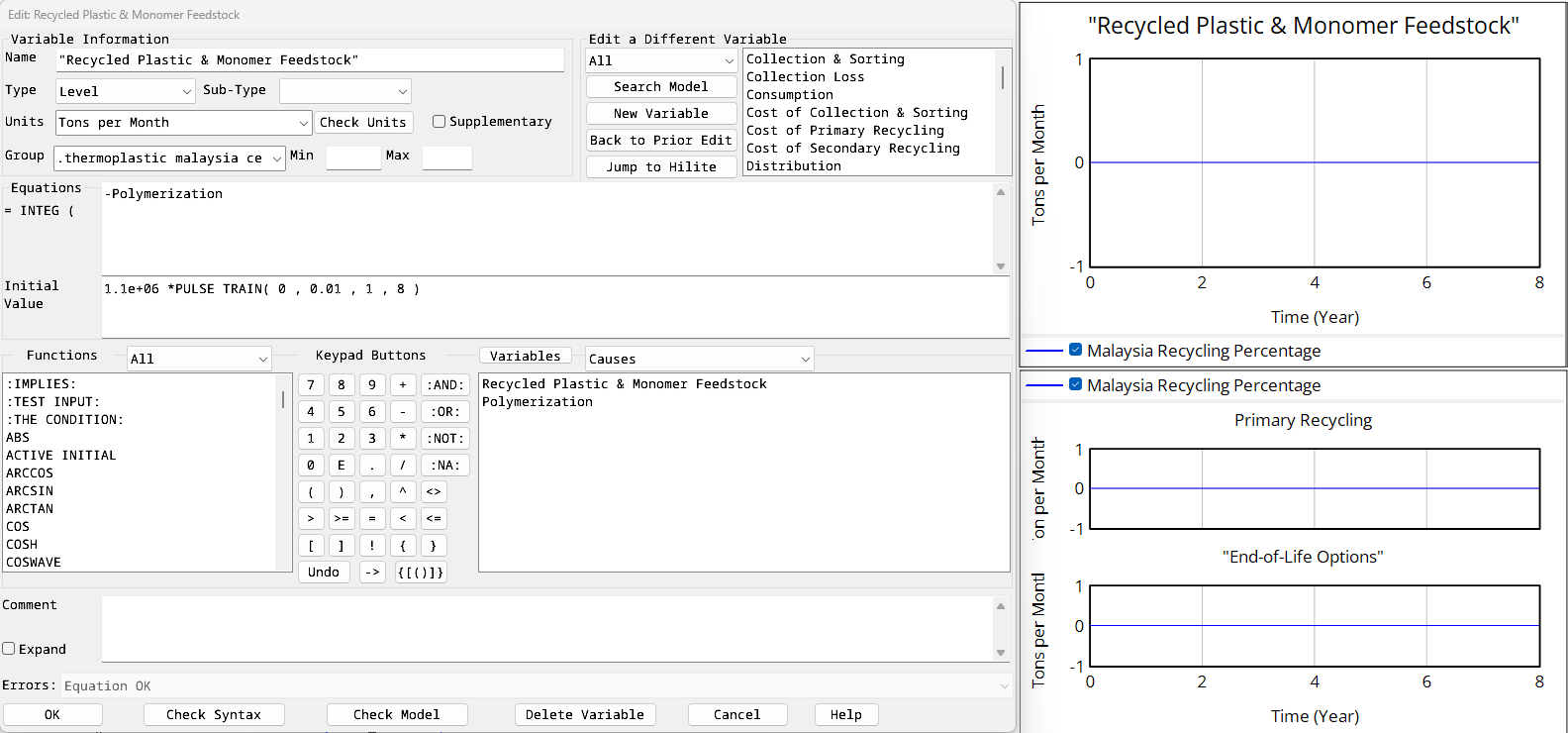
Task: Click the keypad plus button
Action: pos(403,384)
